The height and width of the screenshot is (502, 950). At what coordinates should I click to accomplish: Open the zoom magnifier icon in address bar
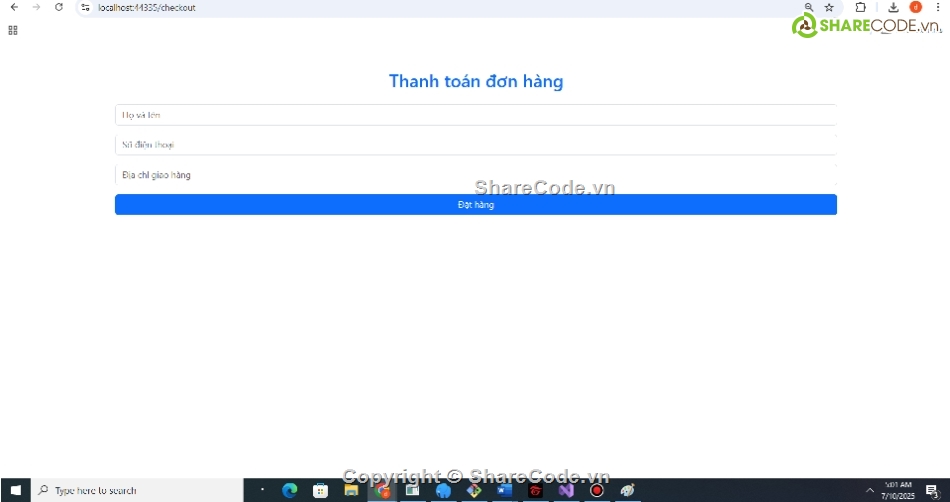click(x=809, y=7)
